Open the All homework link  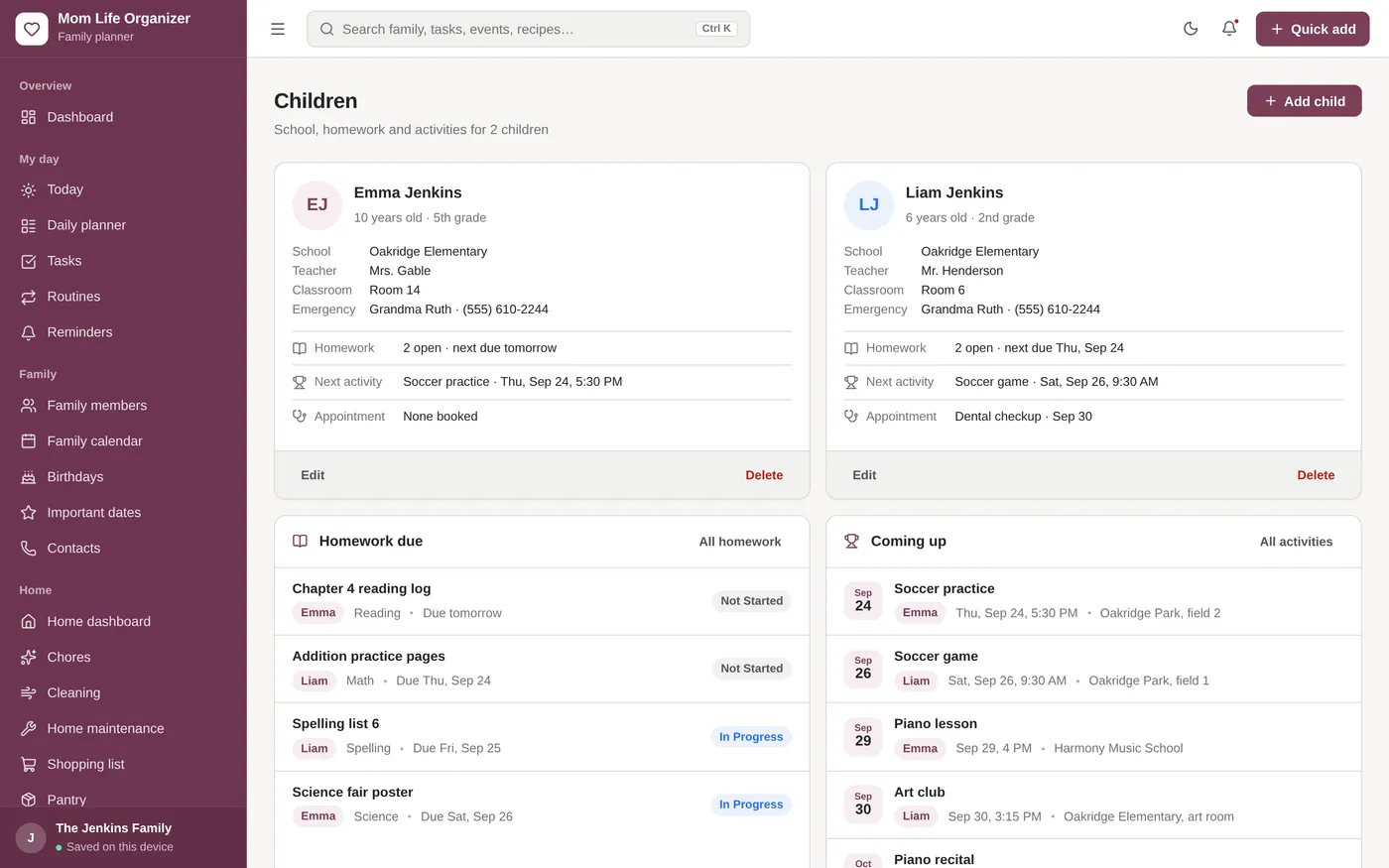tap(740, 542)
